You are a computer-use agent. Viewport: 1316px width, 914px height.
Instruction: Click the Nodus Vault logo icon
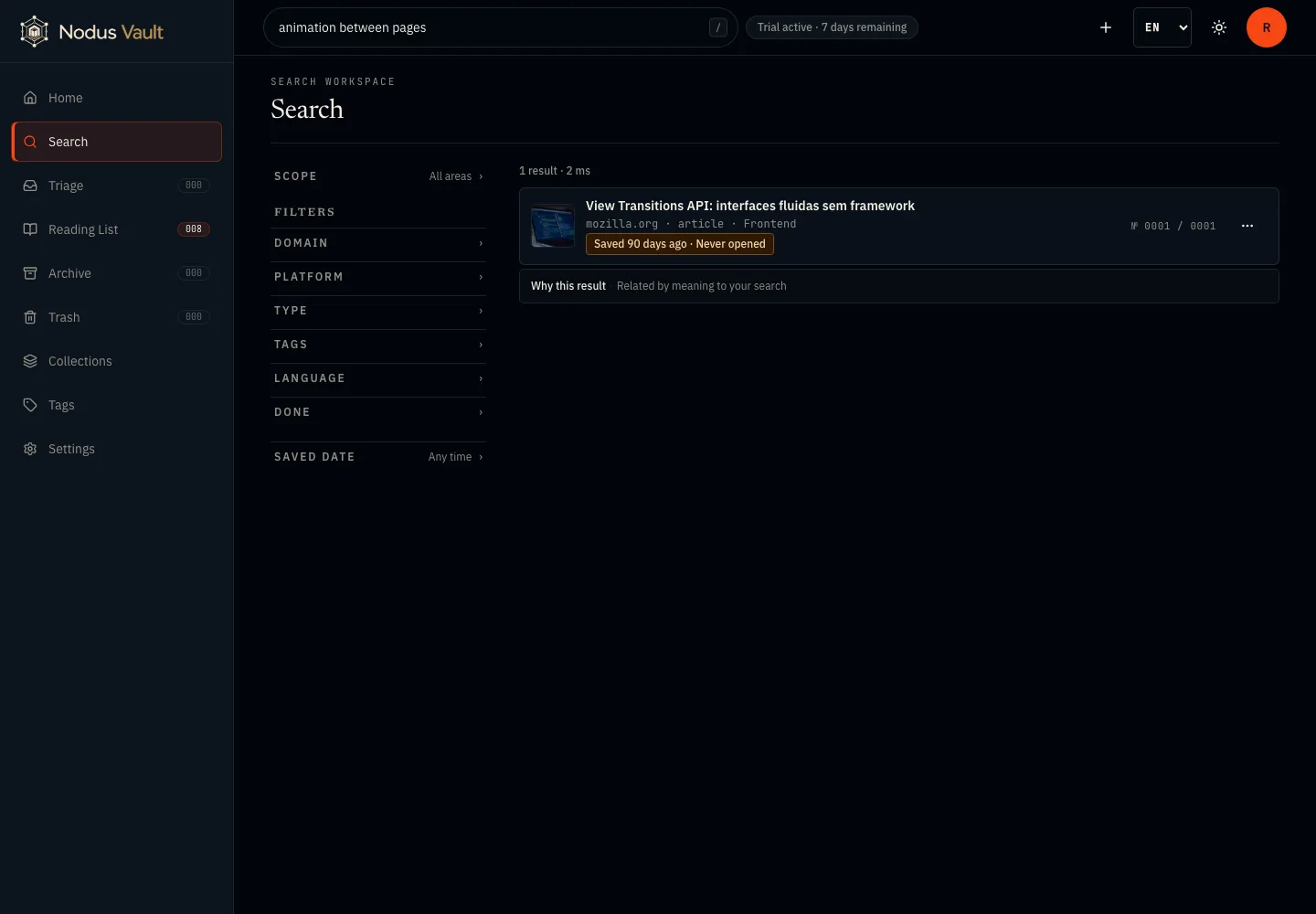(x=34, y=32)
